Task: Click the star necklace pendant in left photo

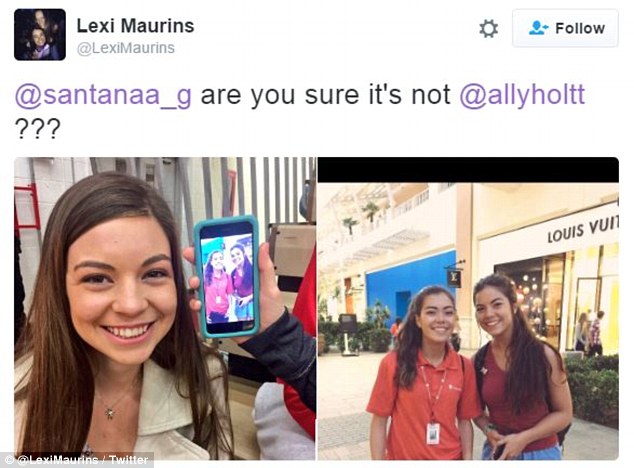Action: 109,413
